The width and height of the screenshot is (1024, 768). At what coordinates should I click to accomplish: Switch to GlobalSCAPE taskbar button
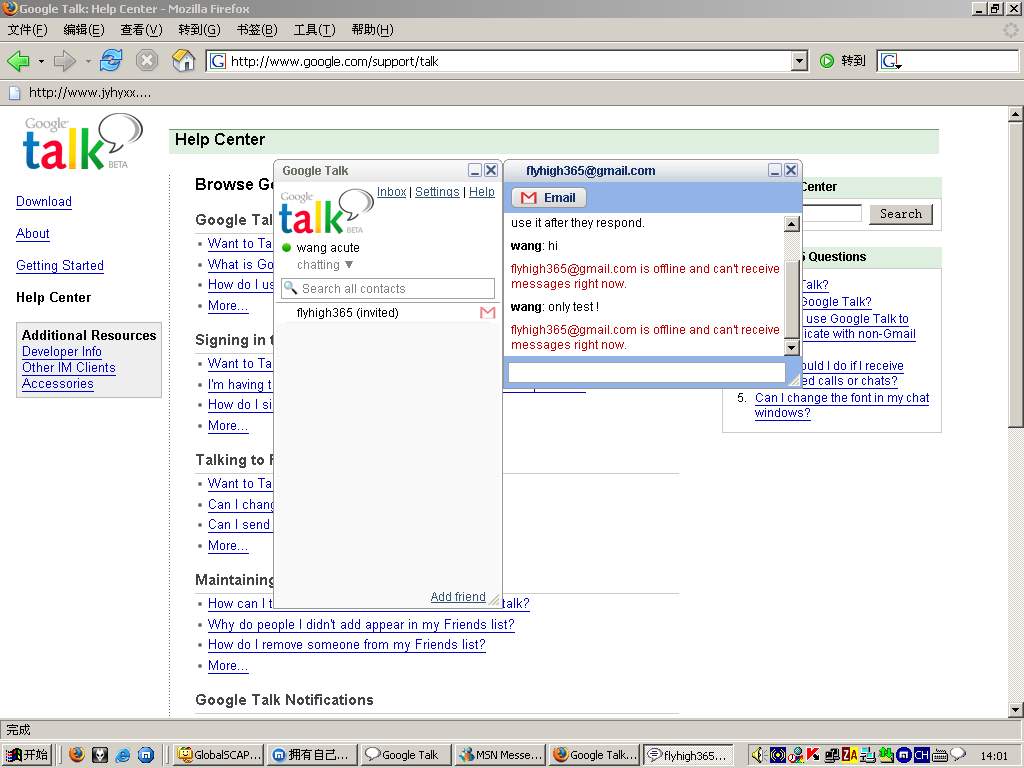coord(220,755)
